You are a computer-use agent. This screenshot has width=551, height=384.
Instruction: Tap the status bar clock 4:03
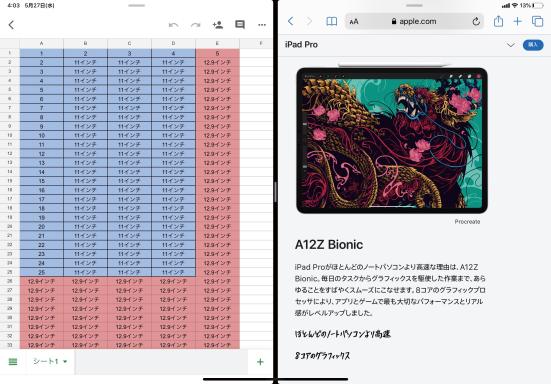click(13, 6)
